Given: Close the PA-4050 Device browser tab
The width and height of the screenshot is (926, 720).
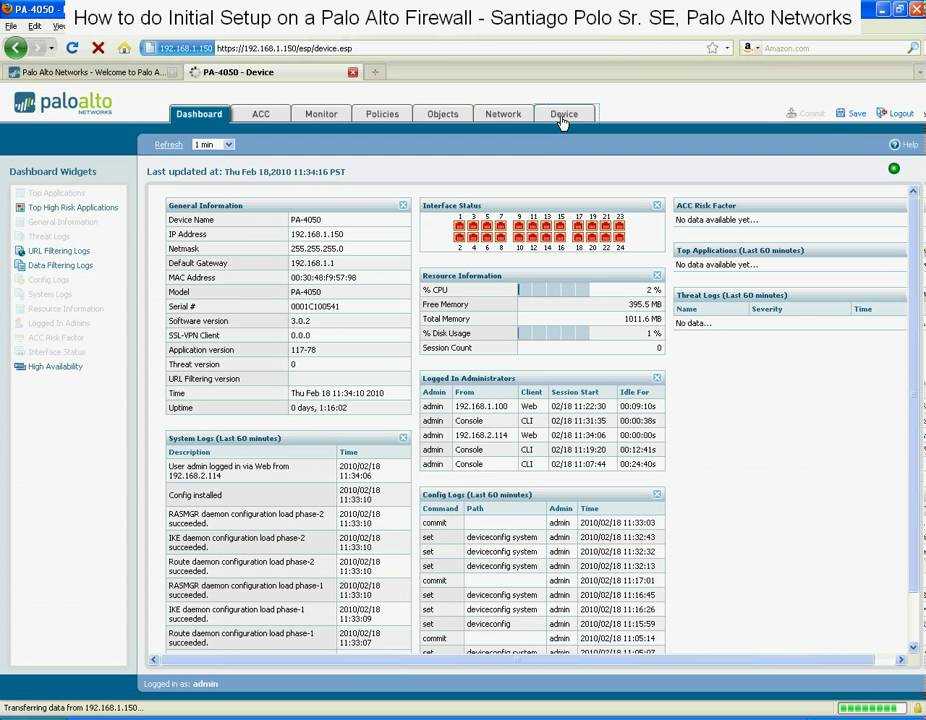Looking at the screenshot, I should [353, 72].
